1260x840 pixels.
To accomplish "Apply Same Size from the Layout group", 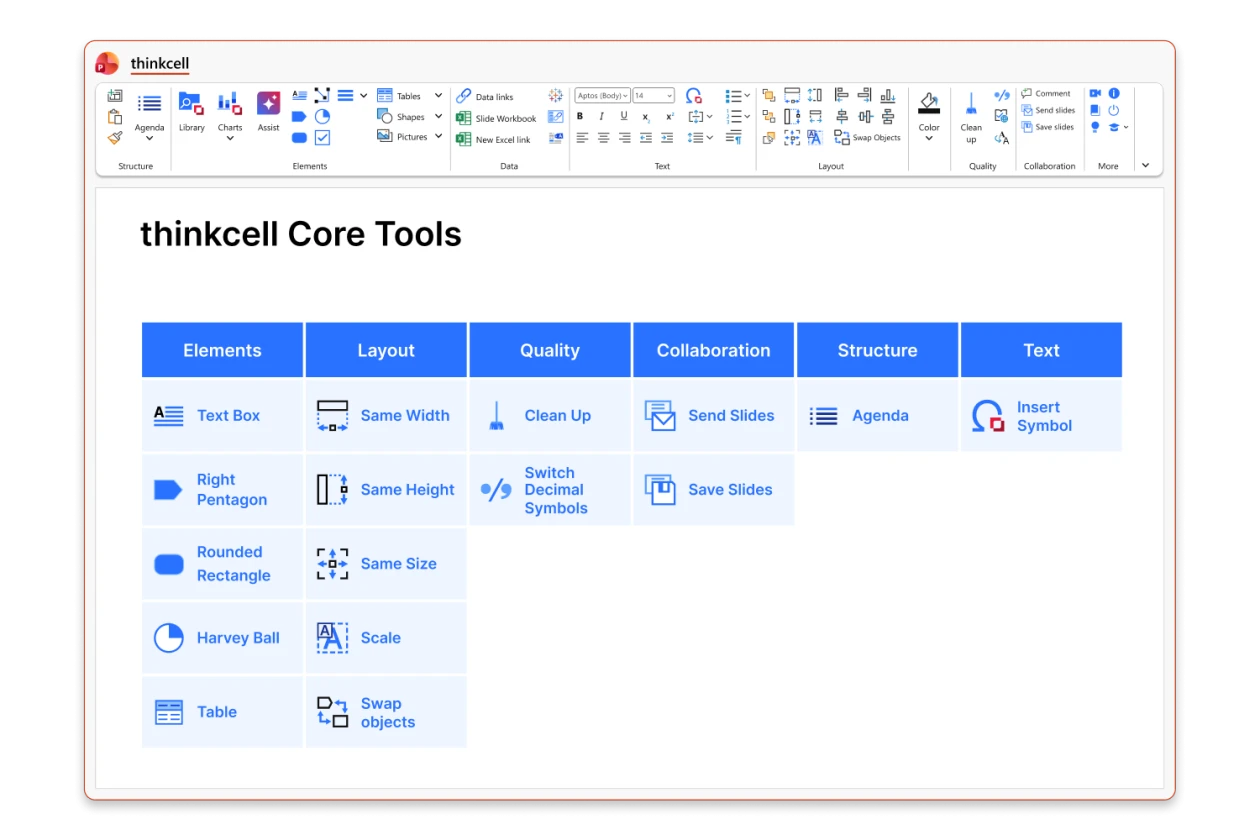I will 792,138.
